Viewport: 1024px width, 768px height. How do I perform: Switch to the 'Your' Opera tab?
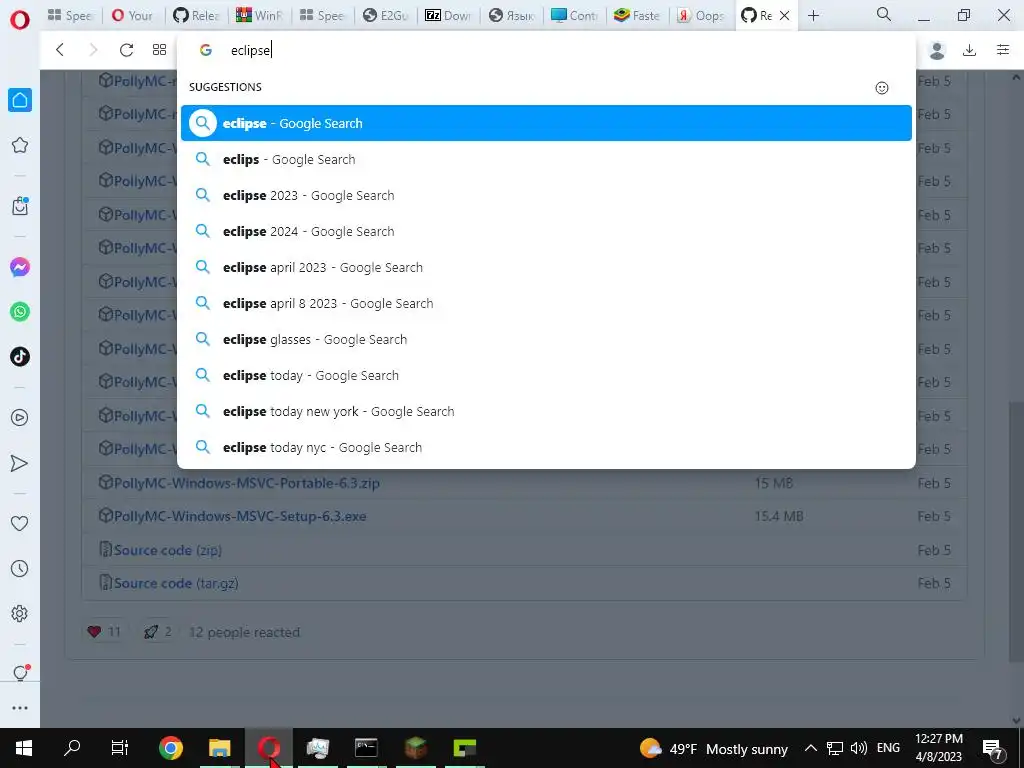pos(132,16)
